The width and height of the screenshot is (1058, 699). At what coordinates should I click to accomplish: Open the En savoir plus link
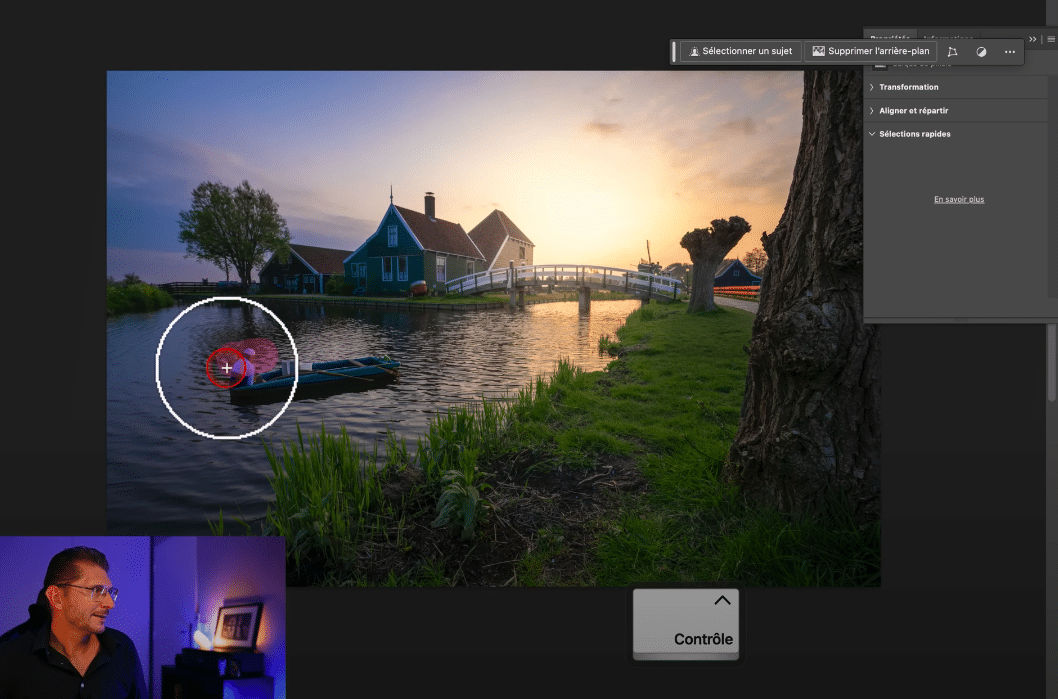959,200
